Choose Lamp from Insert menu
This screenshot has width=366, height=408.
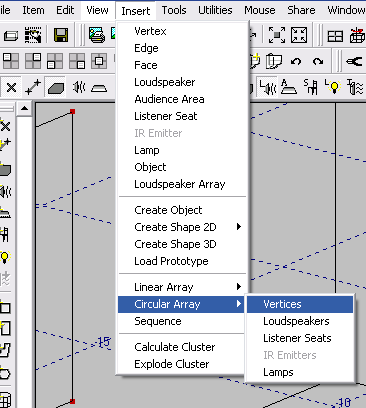click(x=182, y=150)
